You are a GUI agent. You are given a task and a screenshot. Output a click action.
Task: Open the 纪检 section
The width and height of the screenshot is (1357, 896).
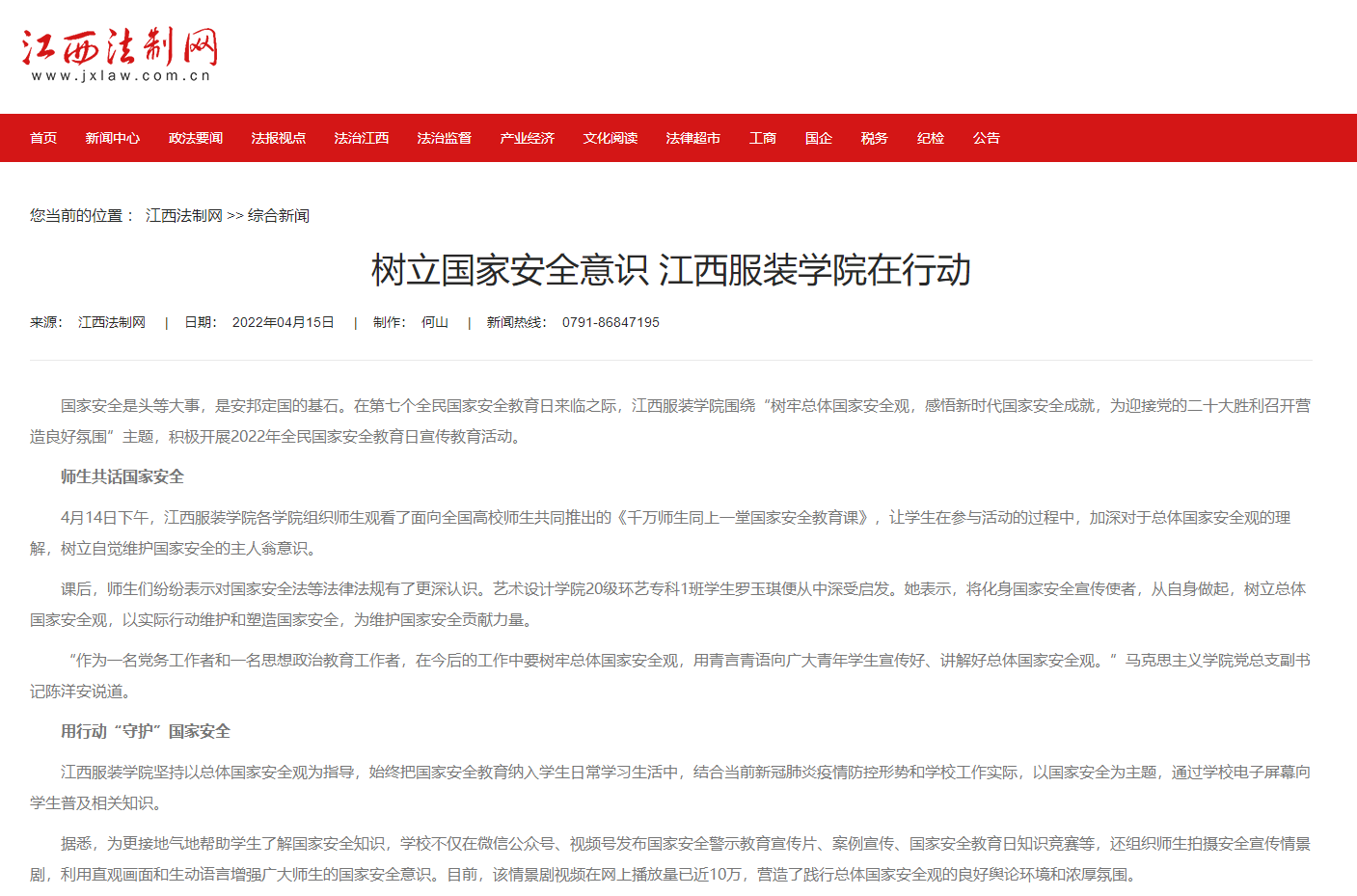931,138
